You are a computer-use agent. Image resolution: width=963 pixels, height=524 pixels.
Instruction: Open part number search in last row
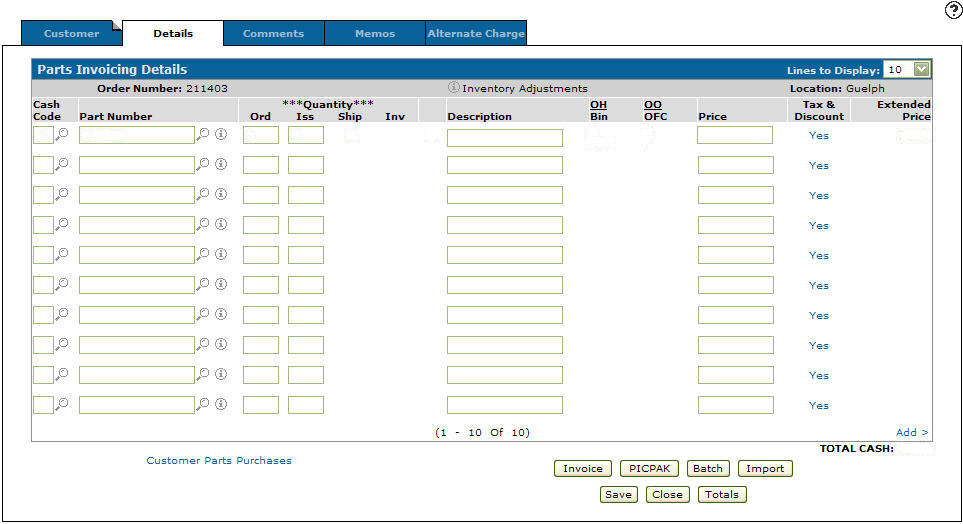tap(204, 404)
